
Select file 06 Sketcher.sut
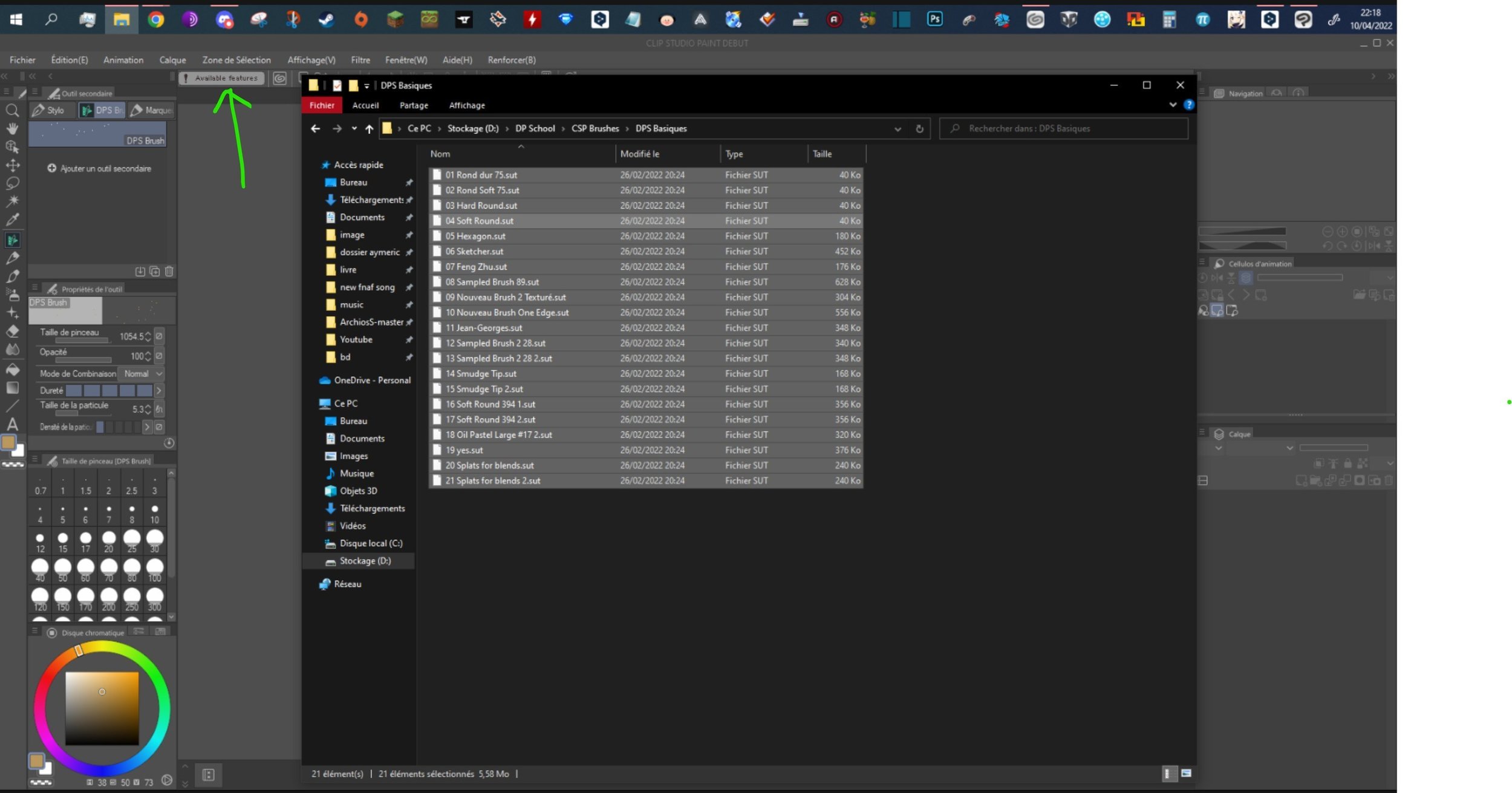point(474,252)
